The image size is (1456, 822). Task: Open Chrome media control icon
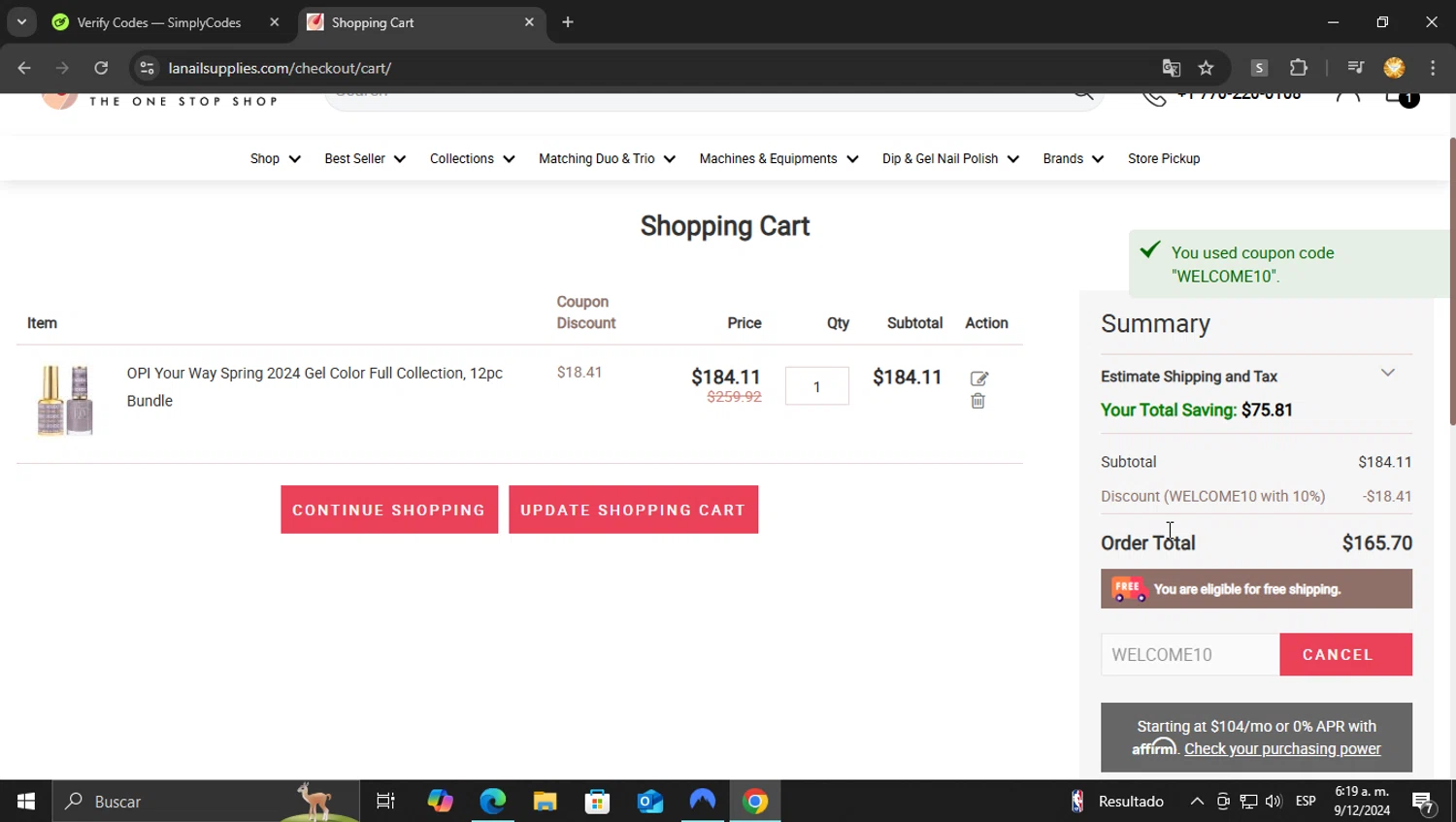click(x=1355, y=68)
